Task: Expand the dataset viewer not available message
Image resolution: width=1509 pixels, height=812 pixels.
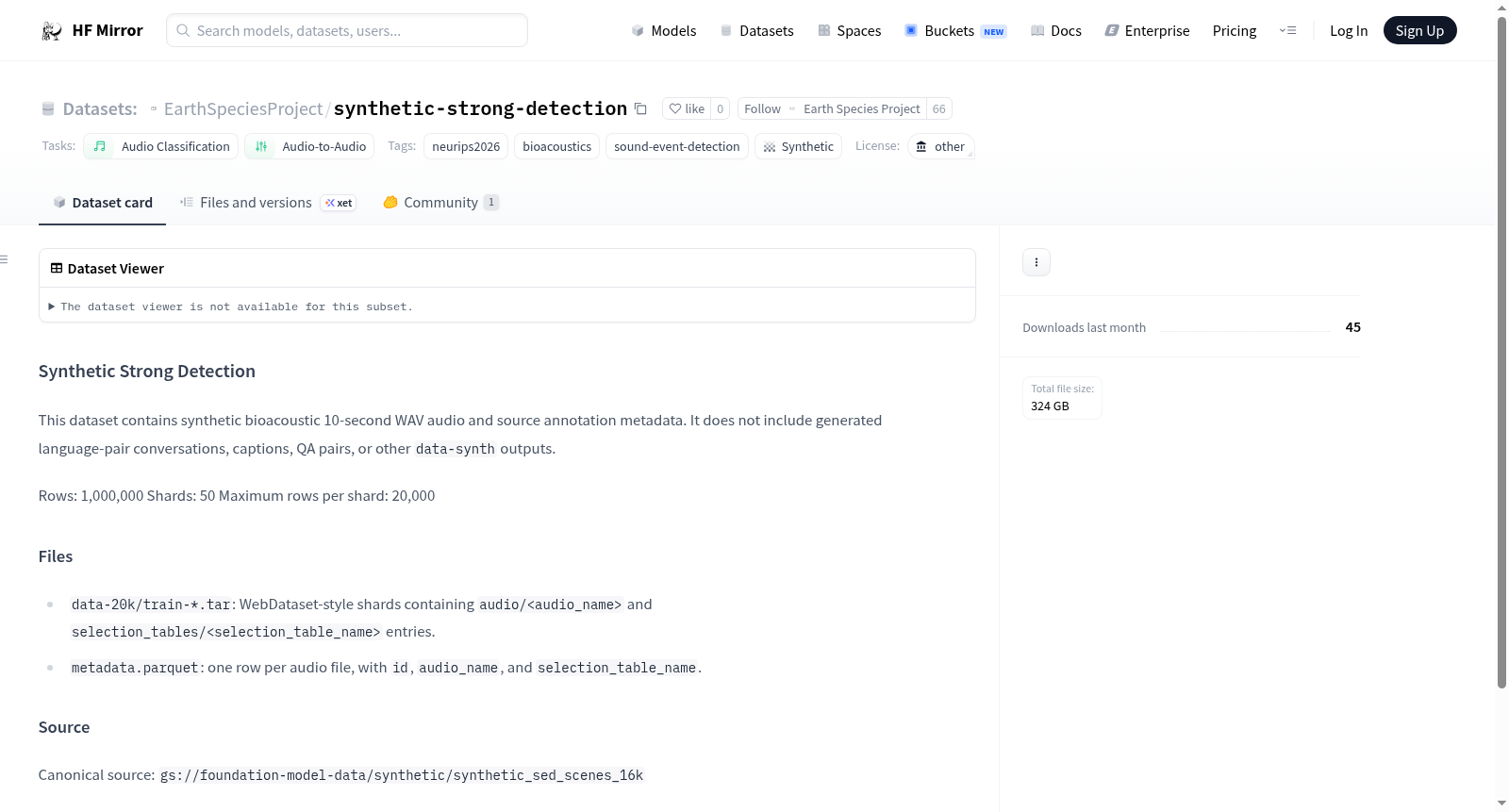Action: [x=231, y=307]
